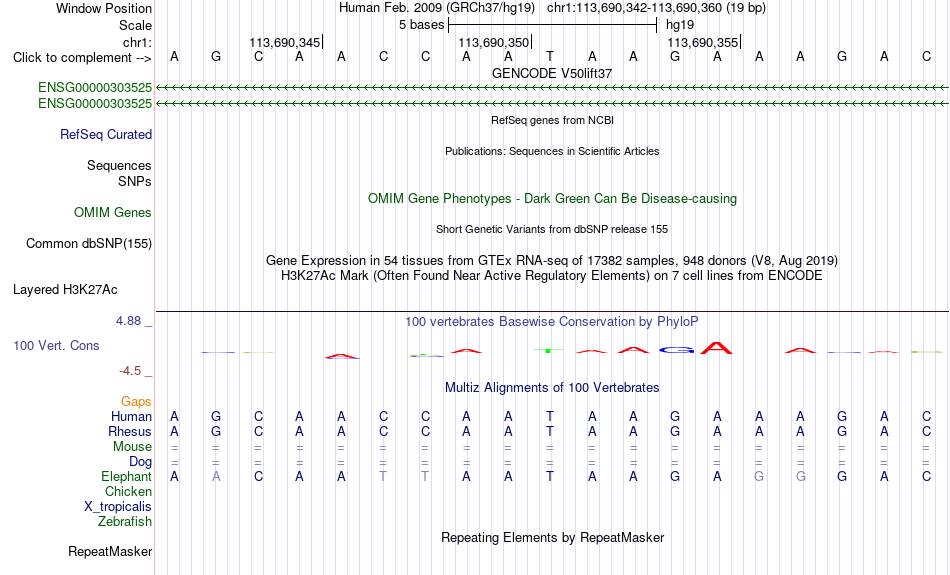Click the Layered H3K27Ac track label
This screenshot has width=950, height=575.
pos(65,290)
